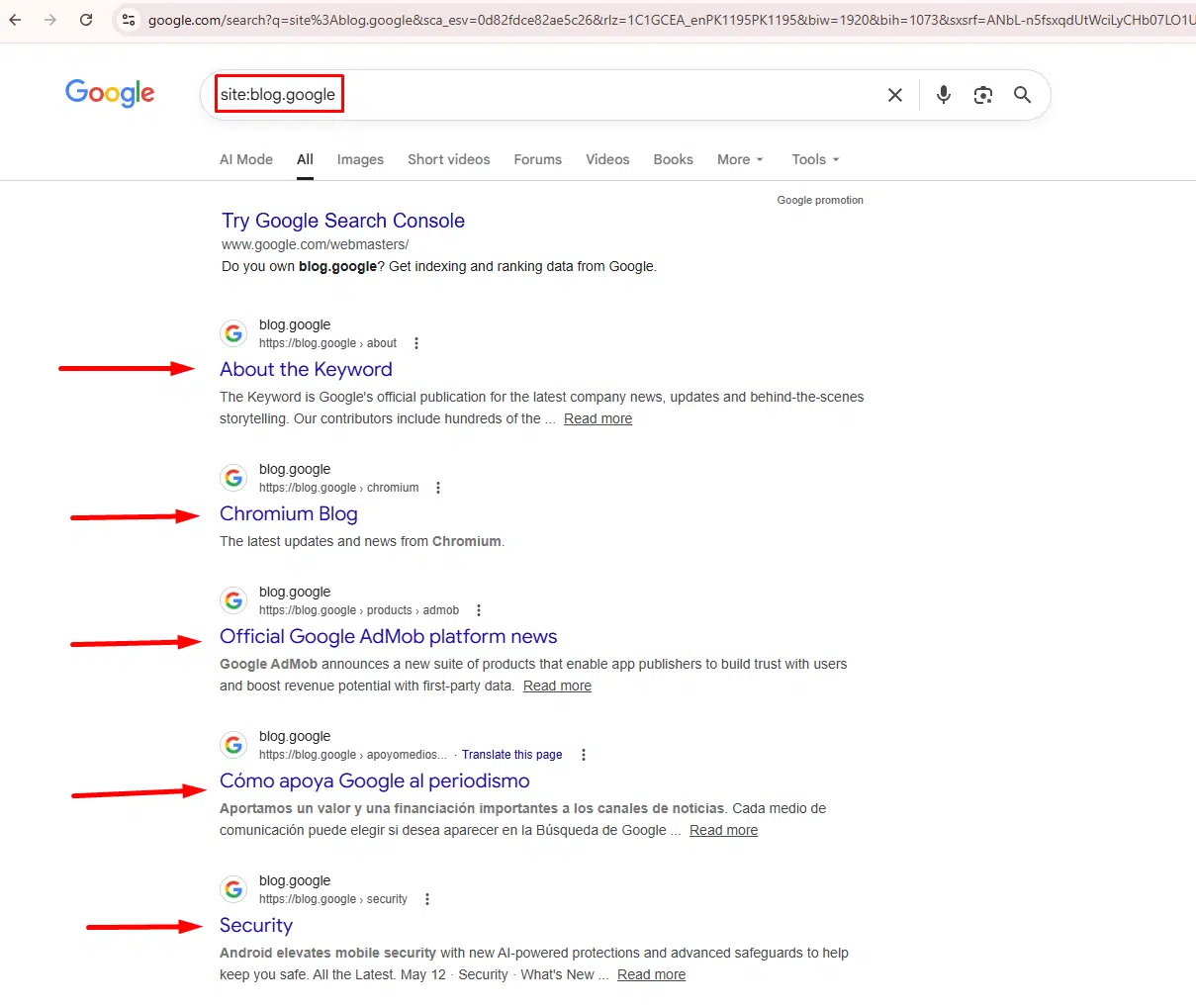1196x1008 pixels.
Task: Open the About the Keyword result
Action: tap(306, 369)
